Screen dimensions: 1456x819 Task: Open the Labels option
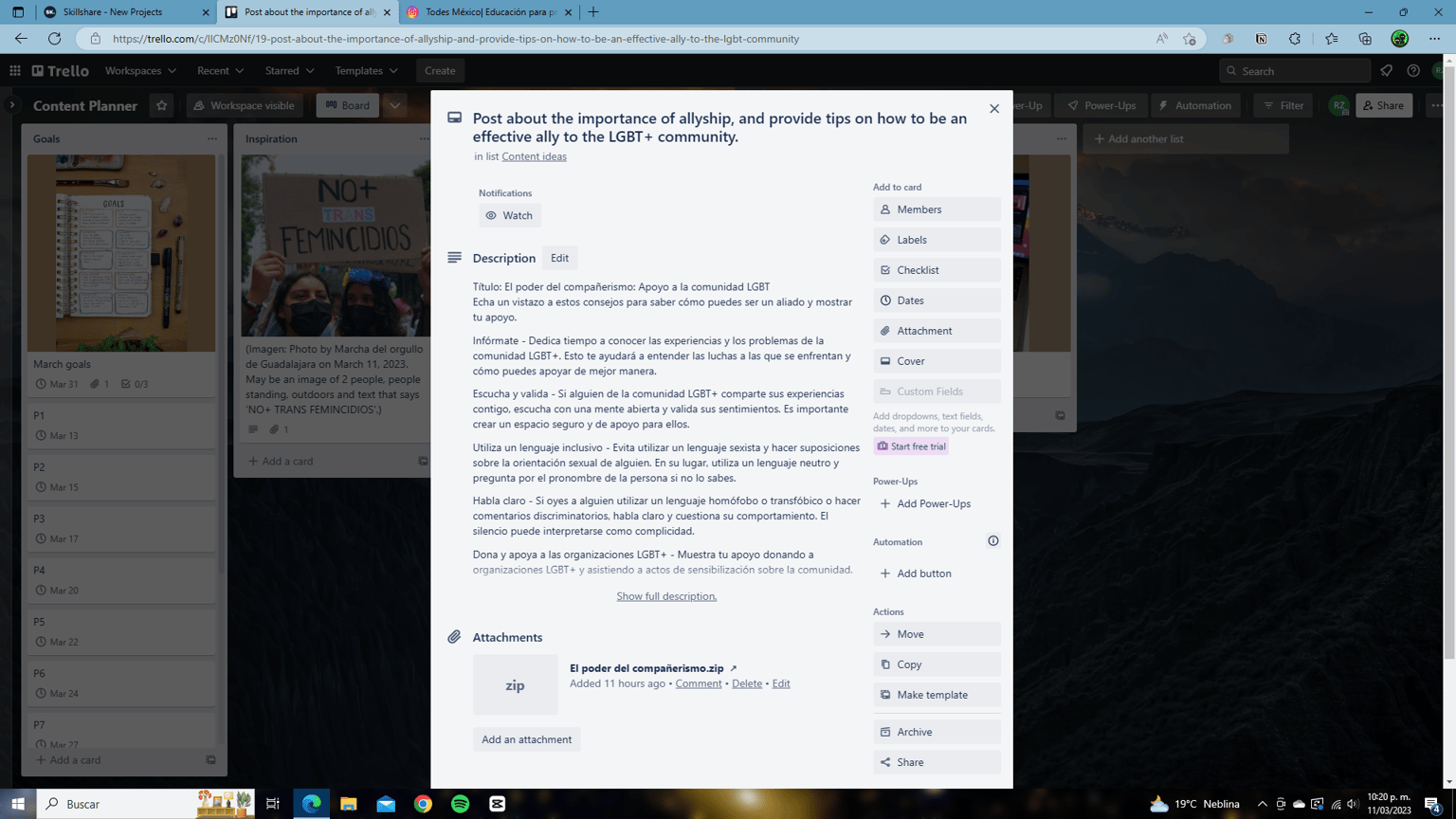click(x=937, y=240)
